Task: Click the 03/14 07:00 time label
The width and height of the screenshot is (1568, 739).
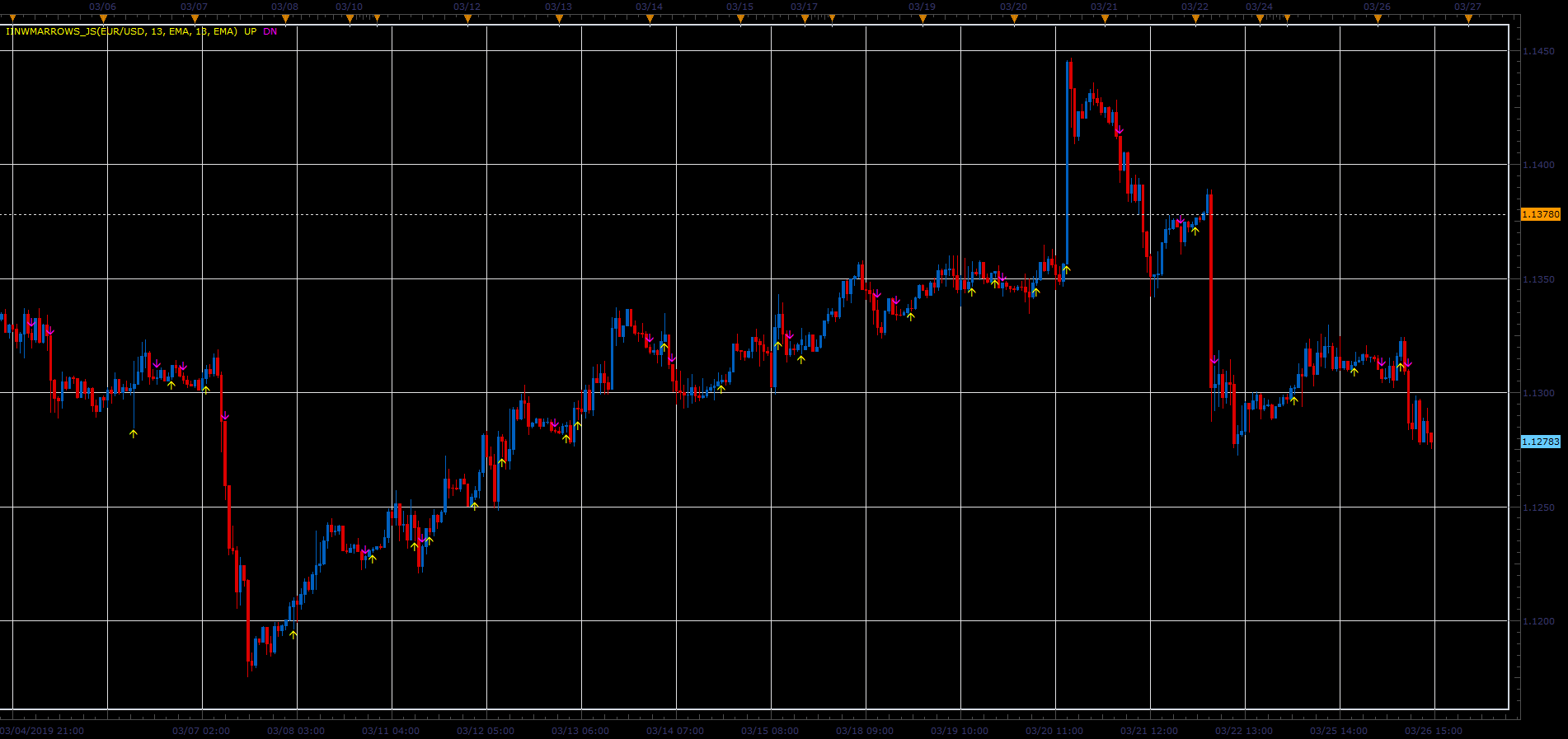Action: coord(675,731)
